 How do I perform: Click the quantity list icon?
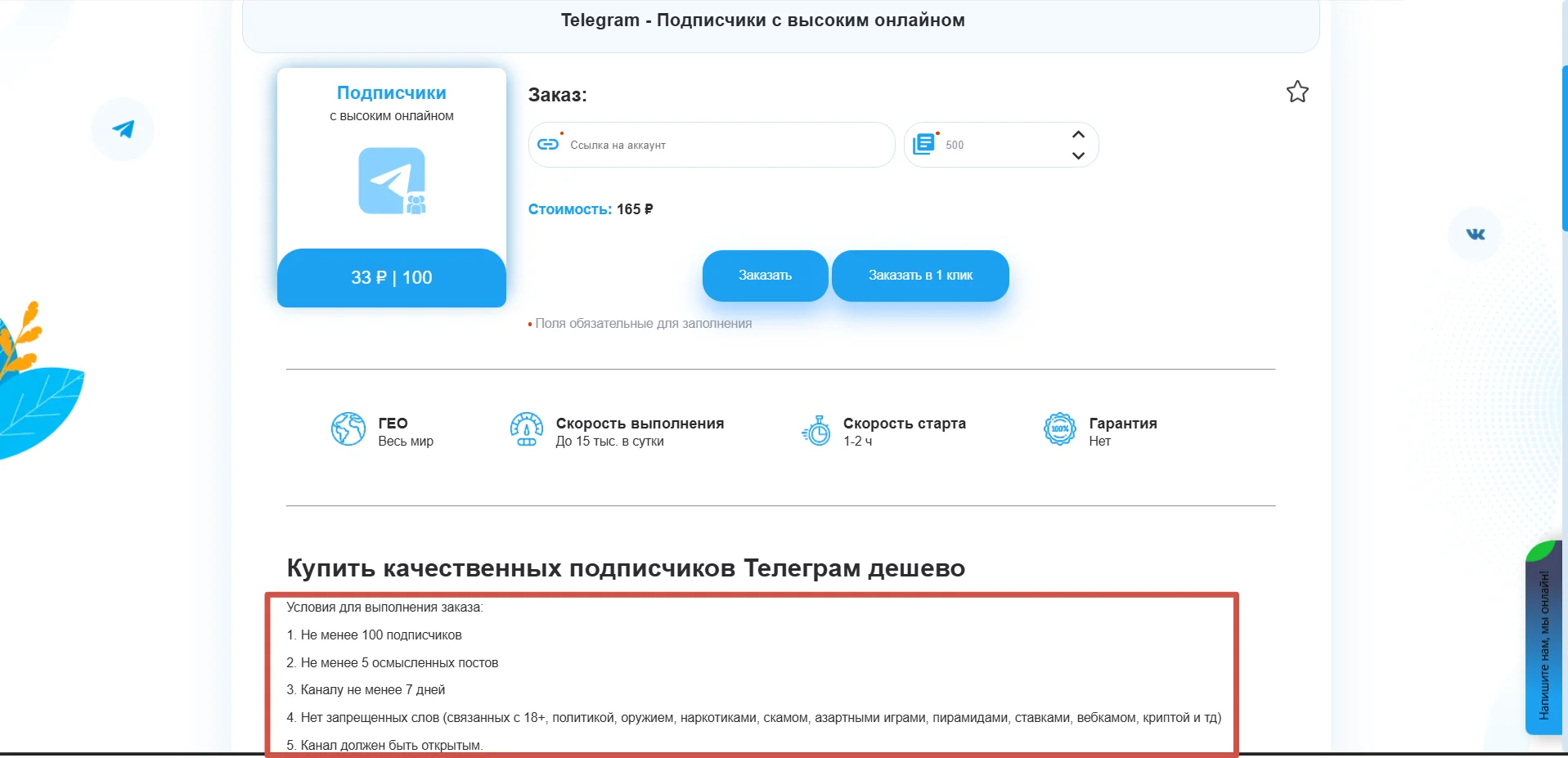(x=923, y=144)
